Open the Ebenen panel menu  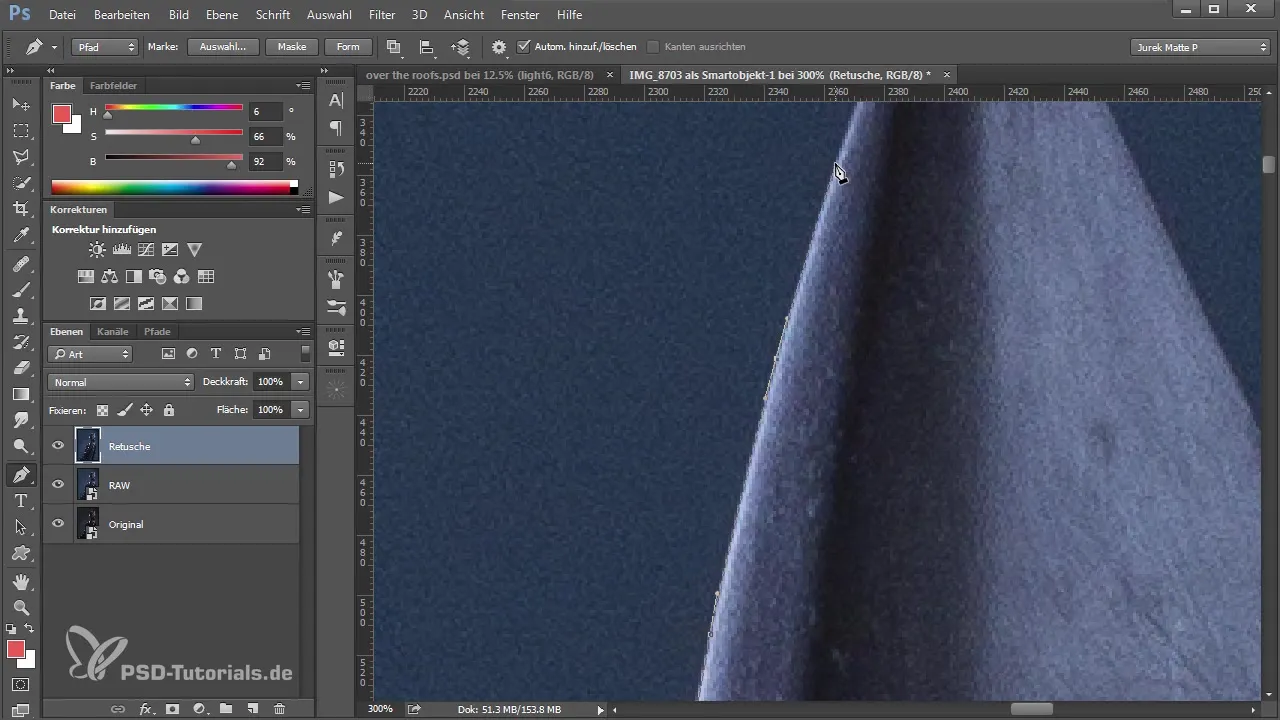coord(303,332)
